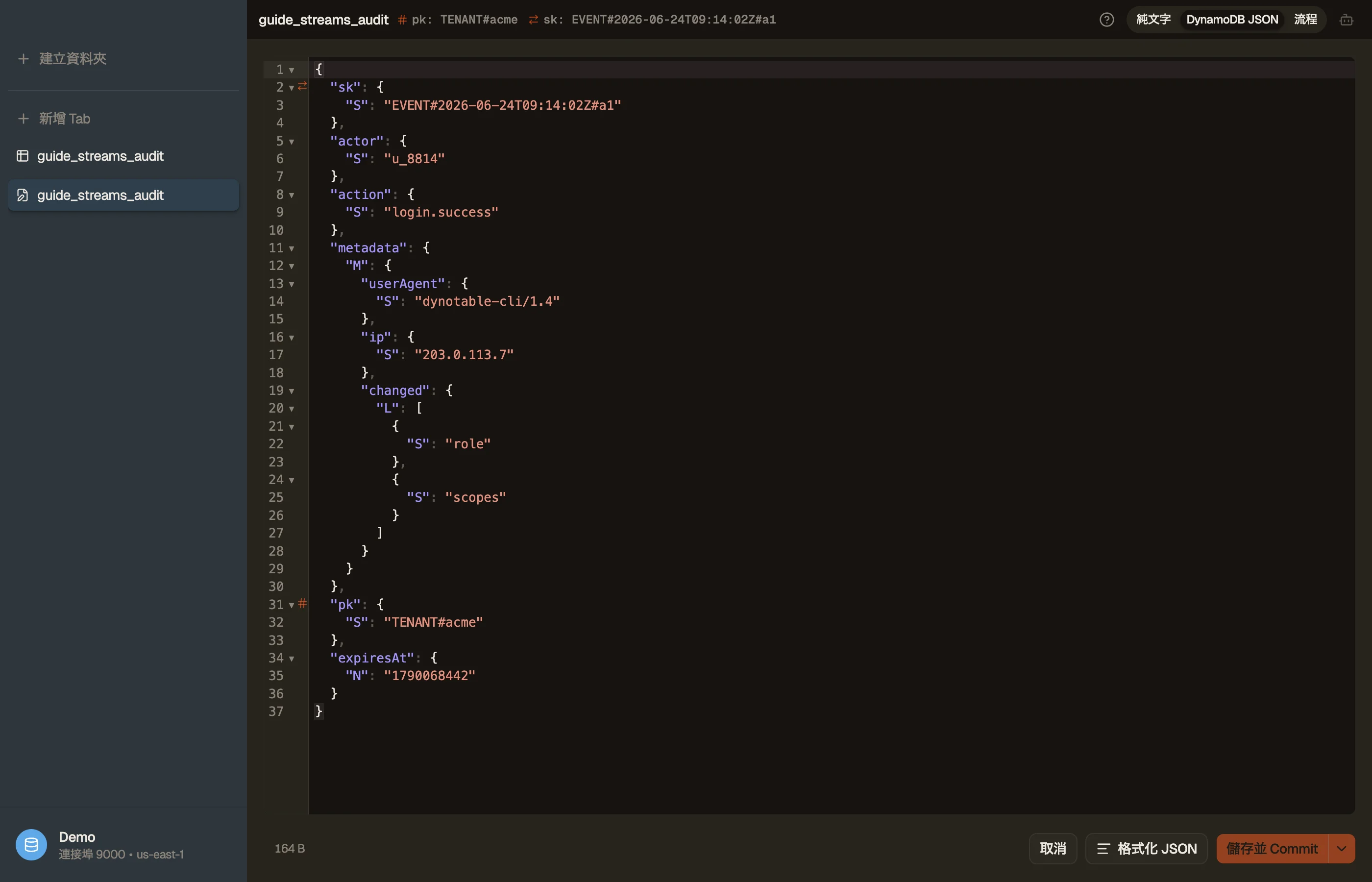Click the "EVENT#2026-06-24T09:14:02Z#a1" string value

(x=502, y=105)
